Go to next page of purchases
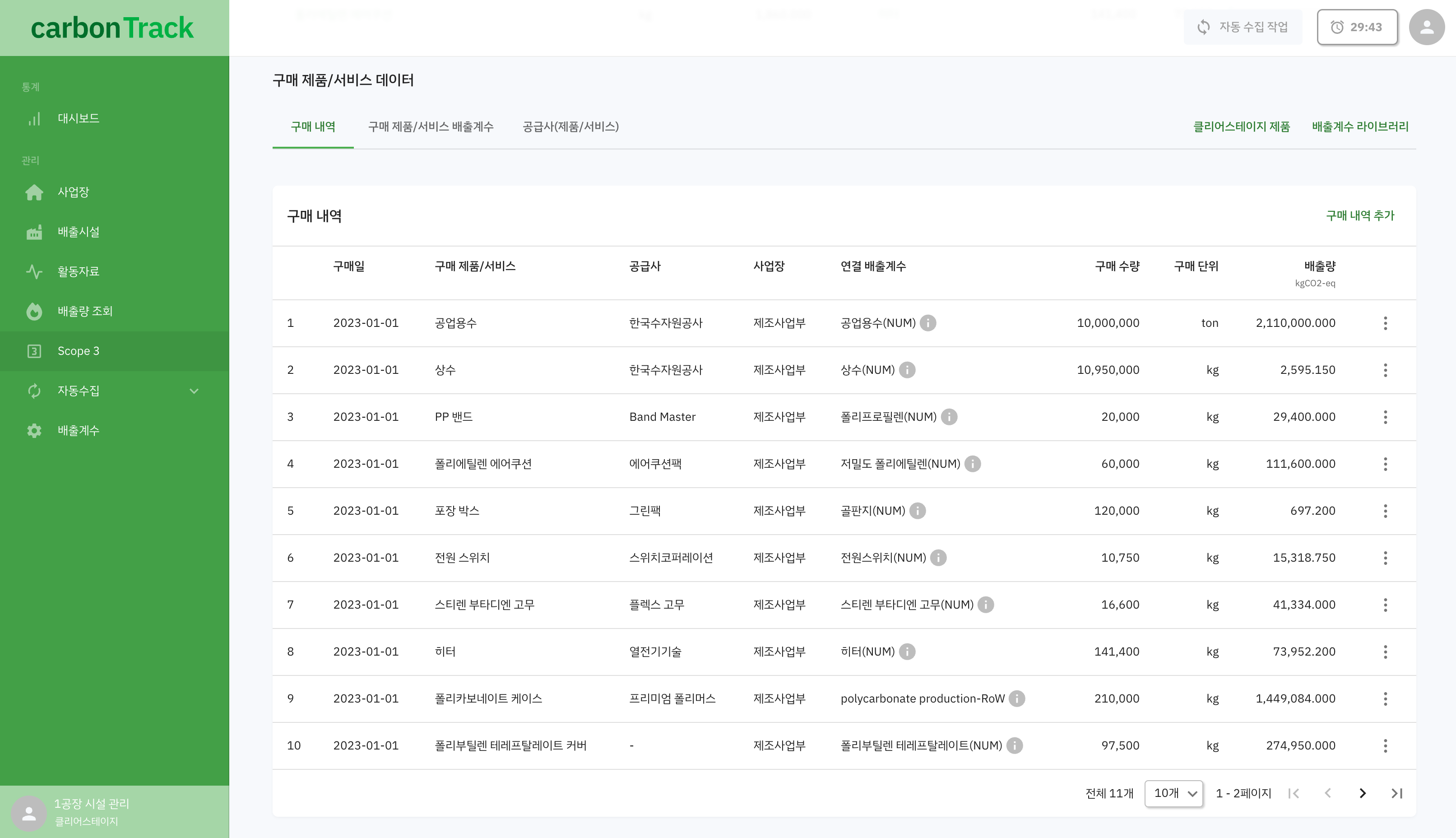Screen dimensions: 1456x838 click(x=1362, y=794)
